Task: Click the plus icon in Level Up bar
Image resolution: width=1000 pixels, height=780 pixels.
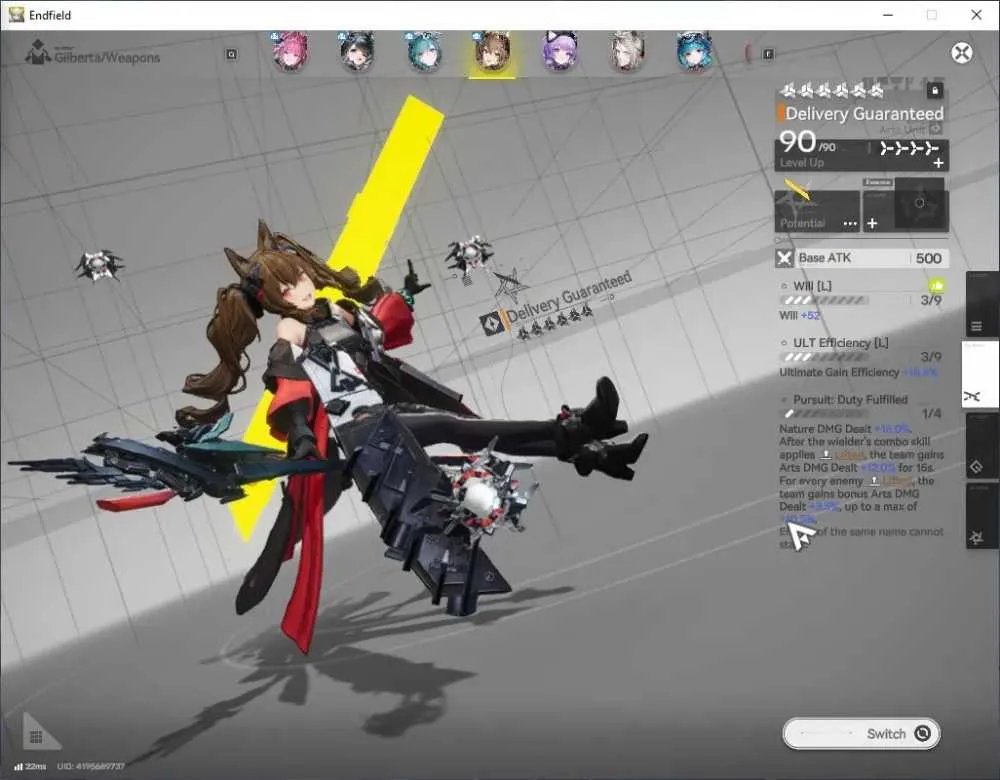Action: [x=938, y=163]
